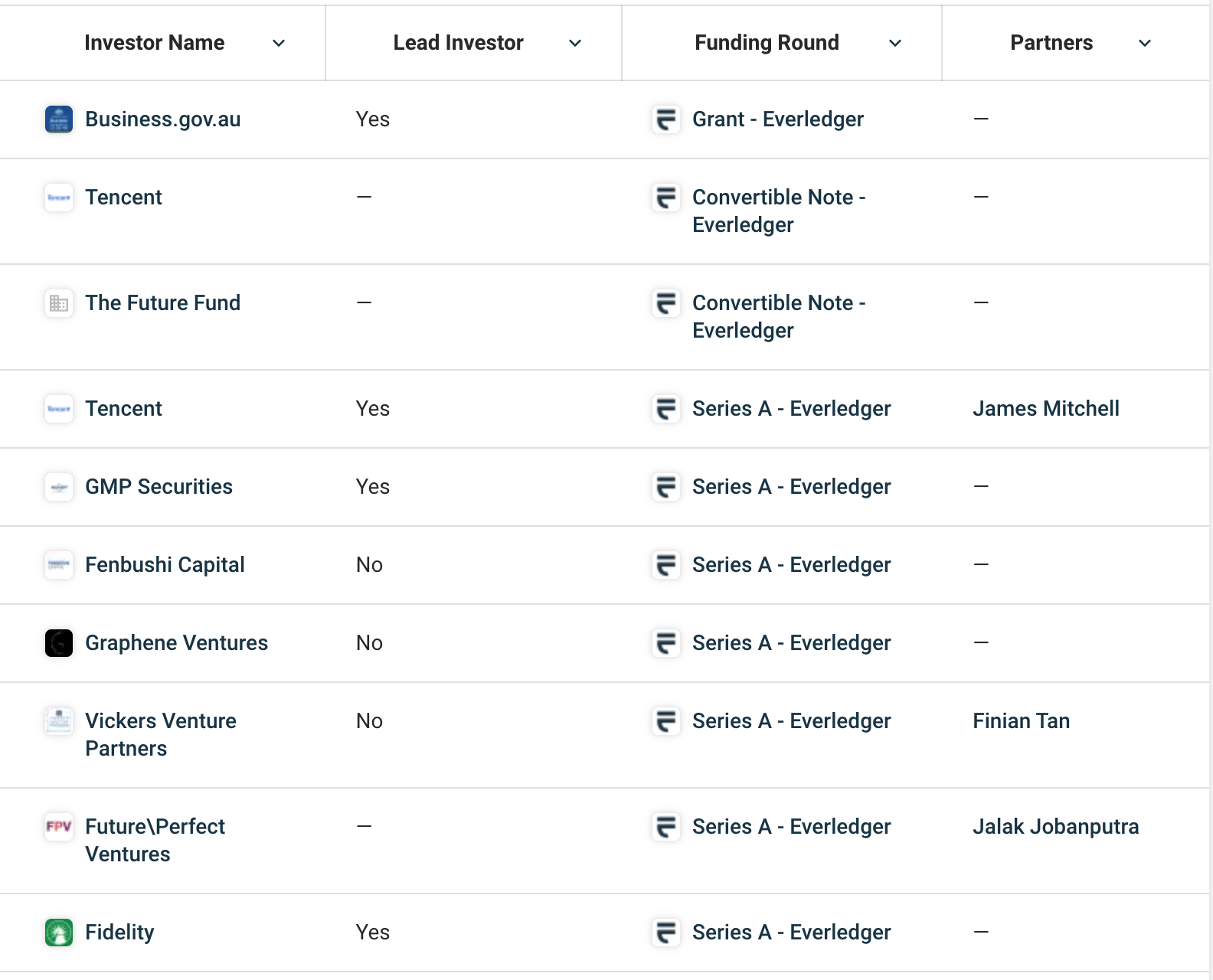This screenshot has height=980, width=1213.
Task: Click the Graphene Ventures black logo icon
Action: tap(59, 643)
